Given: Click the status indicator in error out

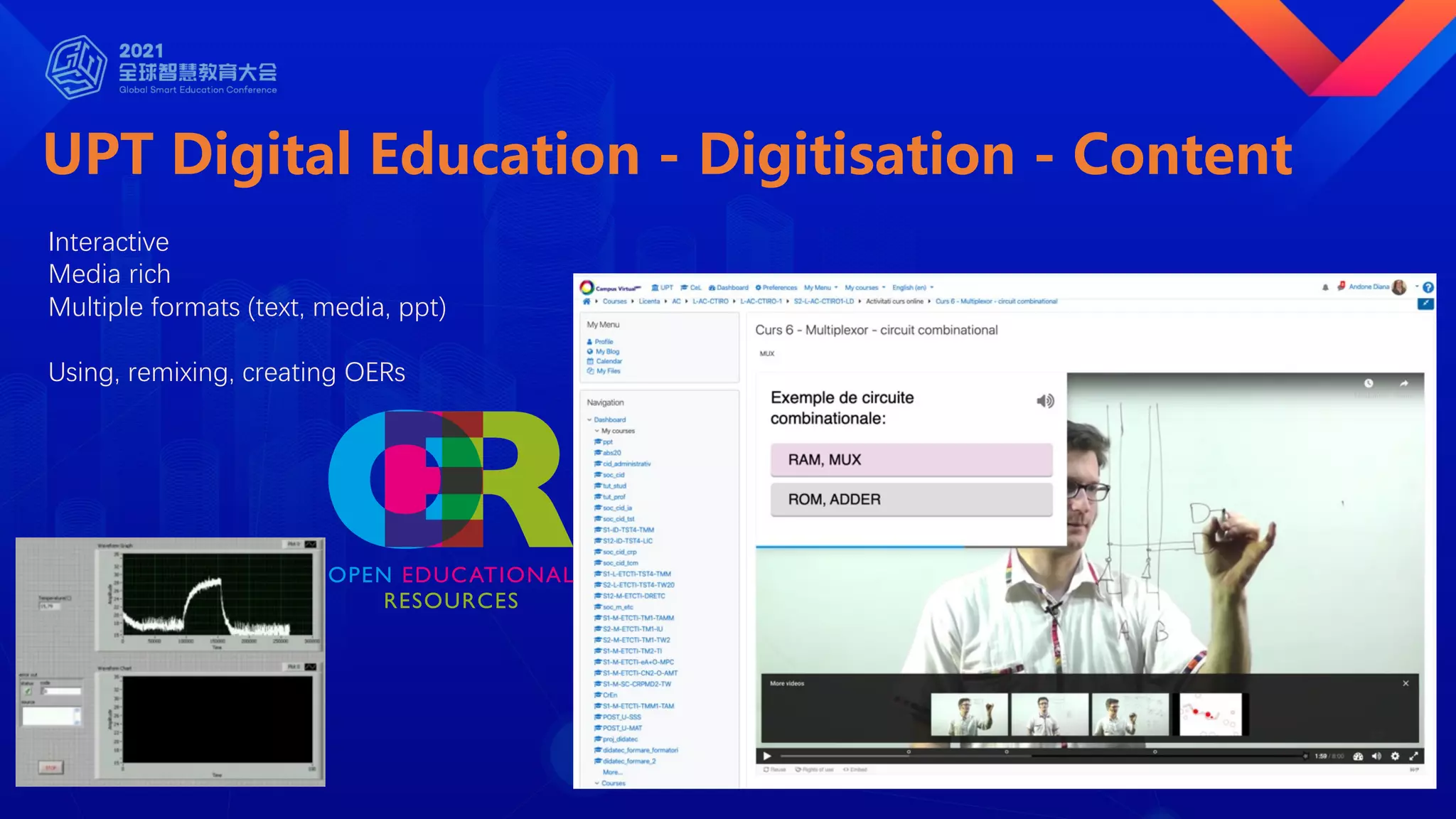Looking at the screenshot, I should coord(28,691).
